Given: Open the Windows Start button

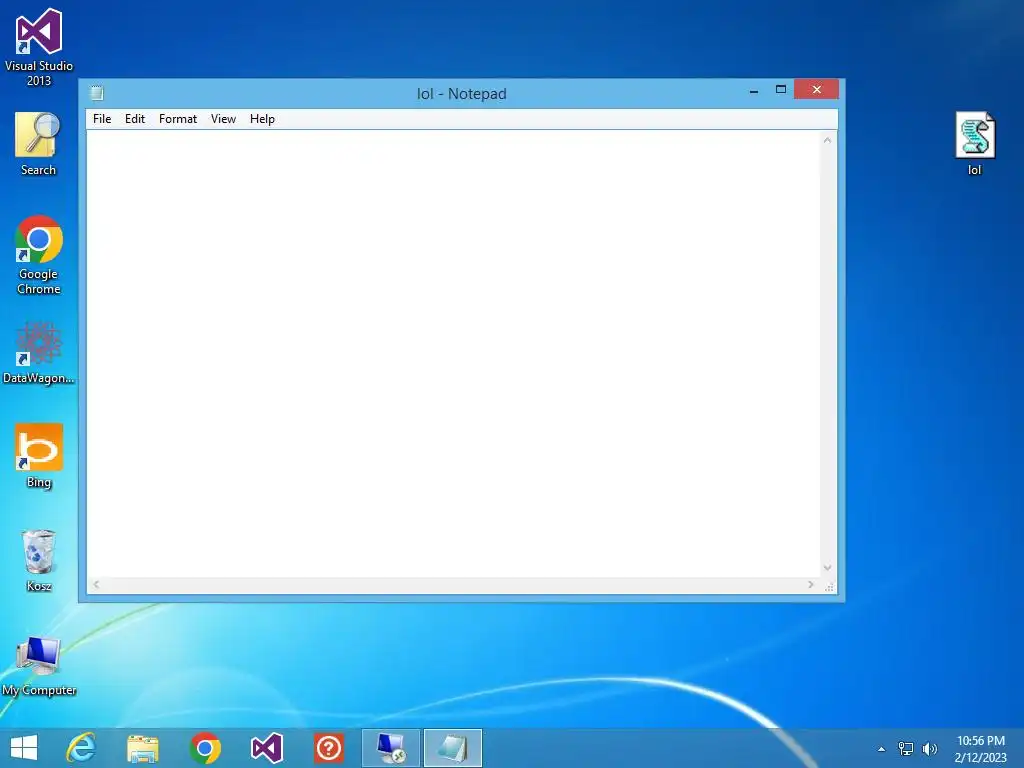Looking at the screenshot, I should [x=24, y=748].
